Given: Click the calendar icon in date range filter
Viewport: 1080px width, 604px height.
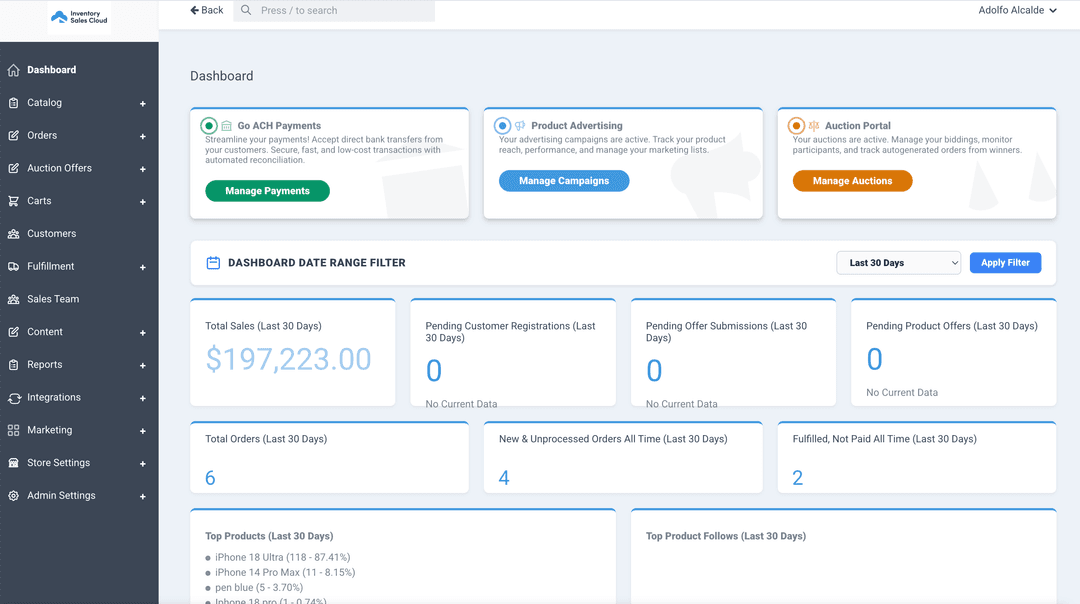Looking at the screenshot, I should [x=214, y=262].
